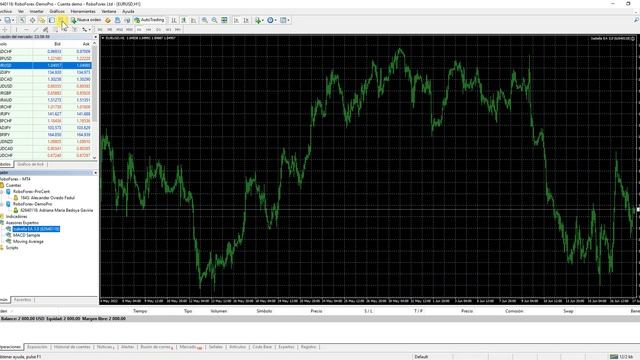This screenshot has height=360, width=640.
Task: Toggle chart auto scroll
Action: tap(236, 20)
